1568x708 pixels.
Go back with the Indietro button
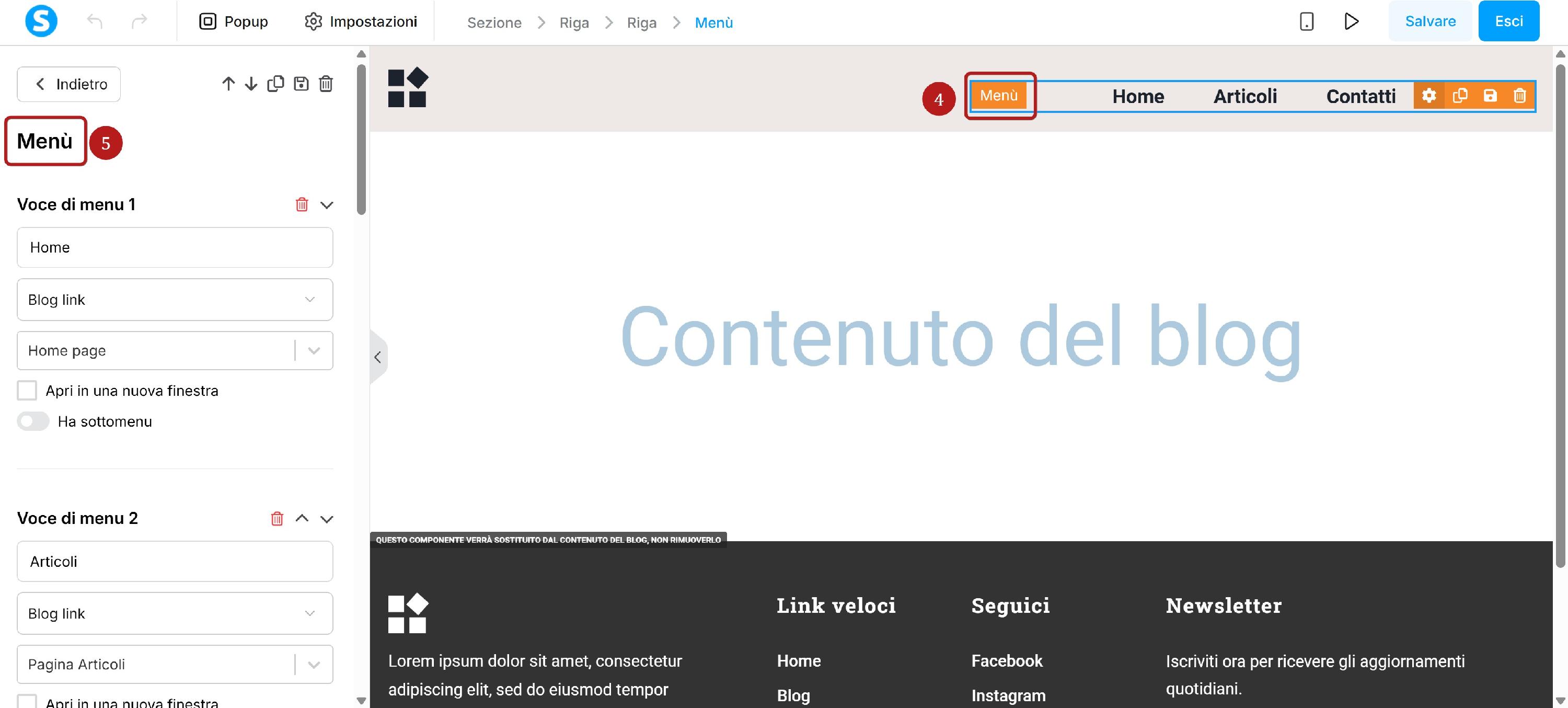(69, 84)
